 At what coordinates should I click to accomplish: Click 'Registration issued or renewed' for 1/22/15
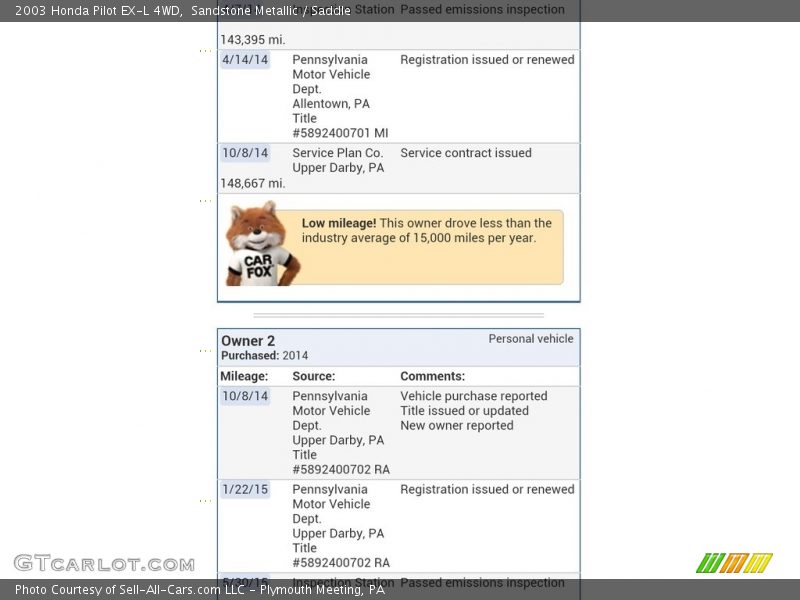coord(487,490)
